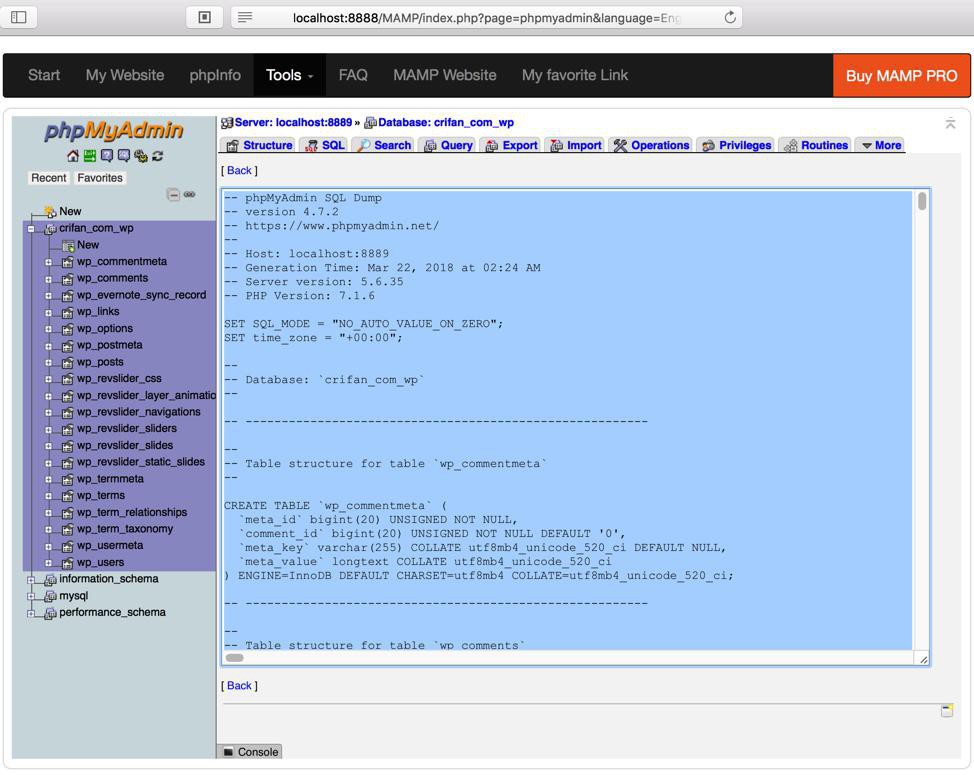Click the Server breadcrumb icon
This screenshot has width=974, height=775.
click(x=227, y=123)
